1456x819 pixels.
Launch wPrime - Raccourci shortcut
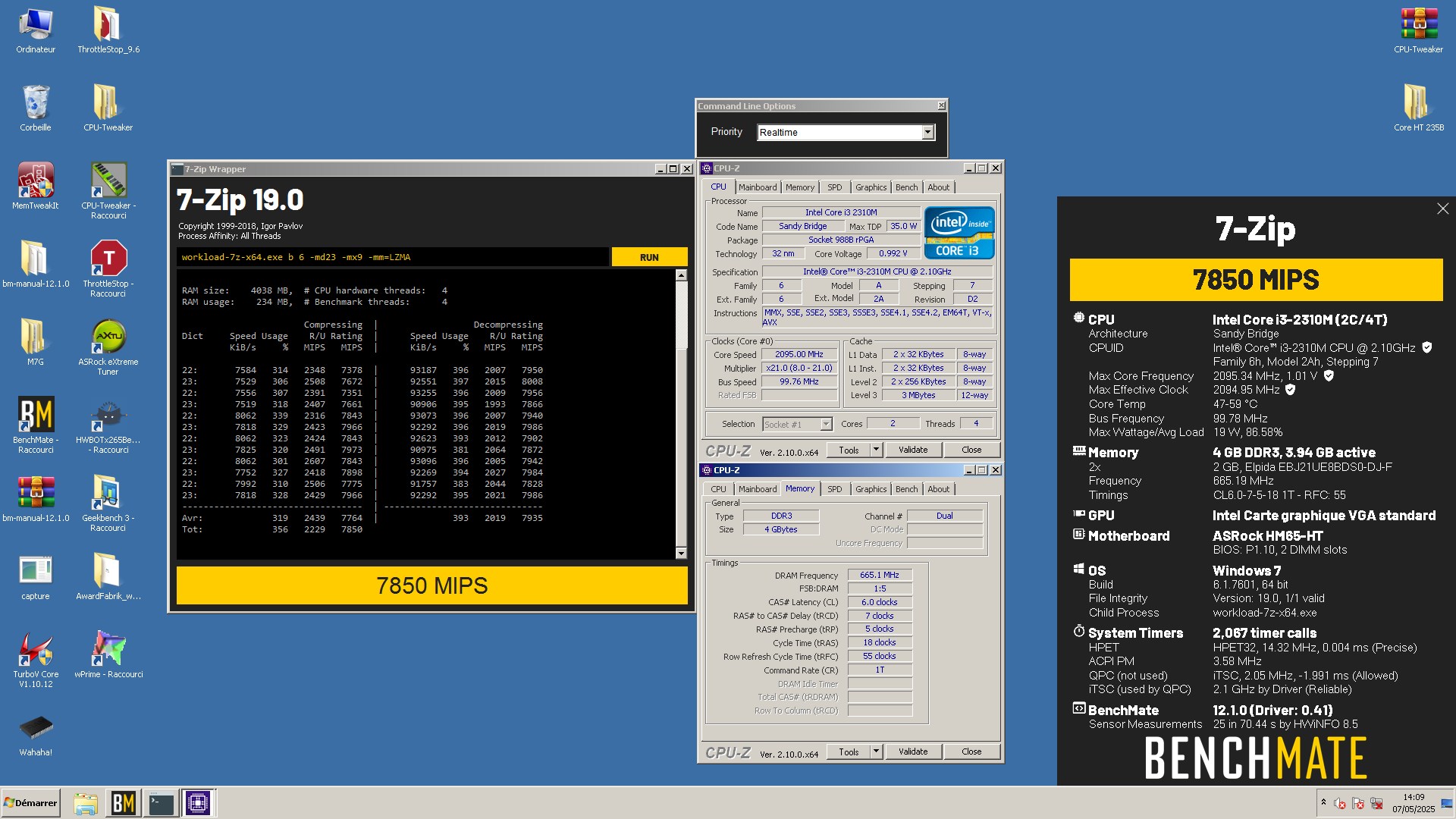click(108, 655)
